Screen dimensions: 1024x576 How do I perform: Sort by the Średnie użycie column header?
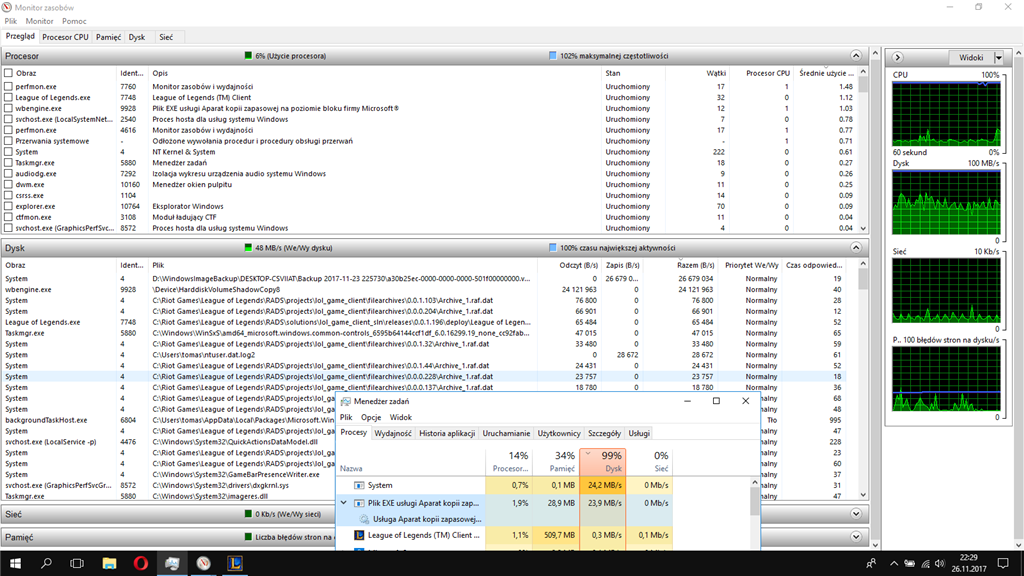coord(825,73)
